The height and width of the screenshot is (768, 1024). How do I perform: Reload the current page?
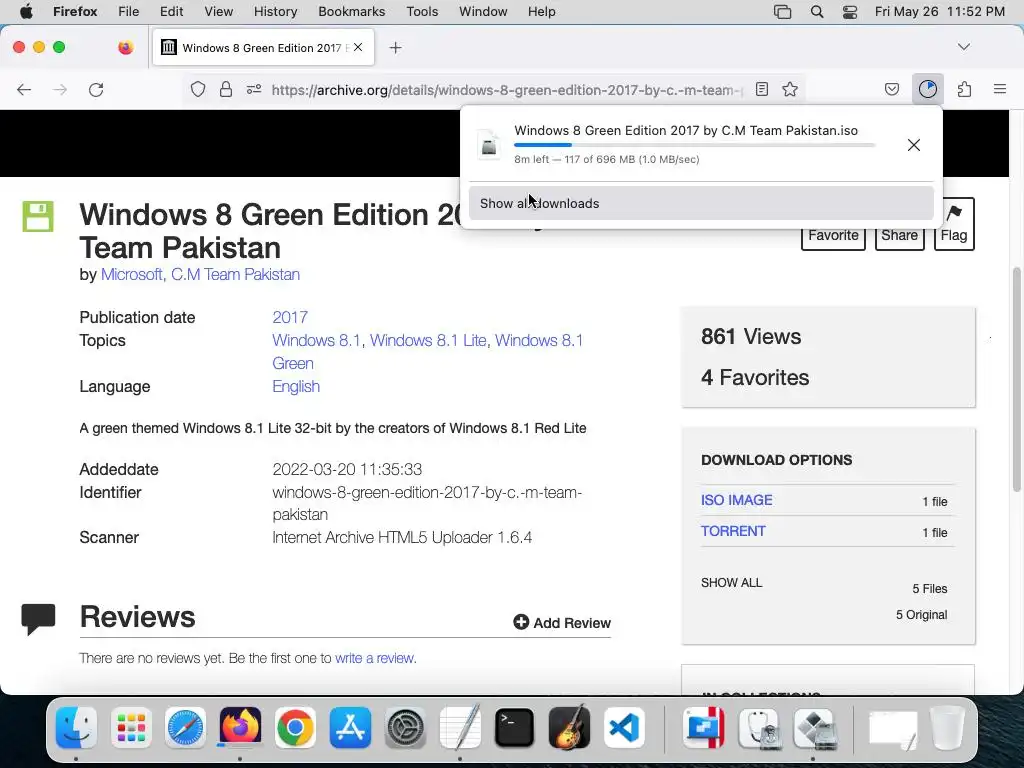click(96, 89)
